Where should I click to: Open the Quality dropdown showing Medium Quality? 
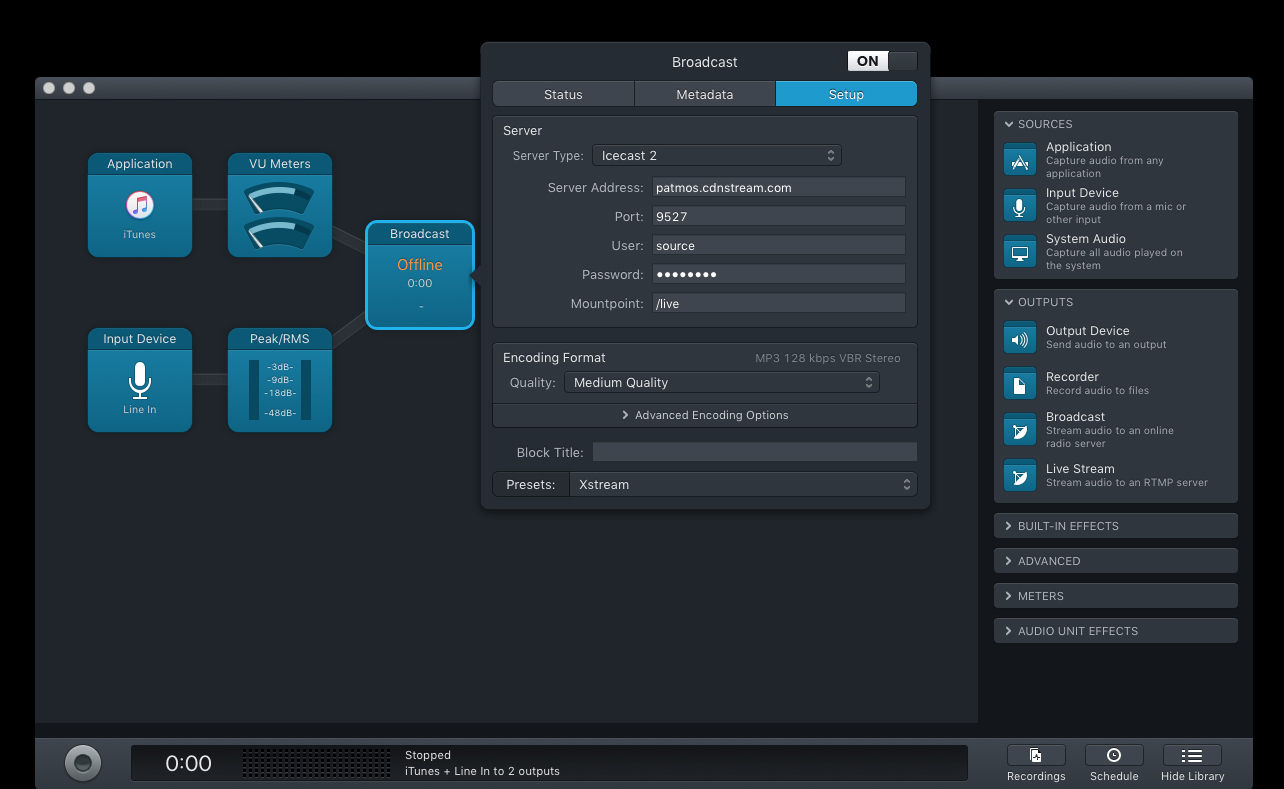click(722, 382)
